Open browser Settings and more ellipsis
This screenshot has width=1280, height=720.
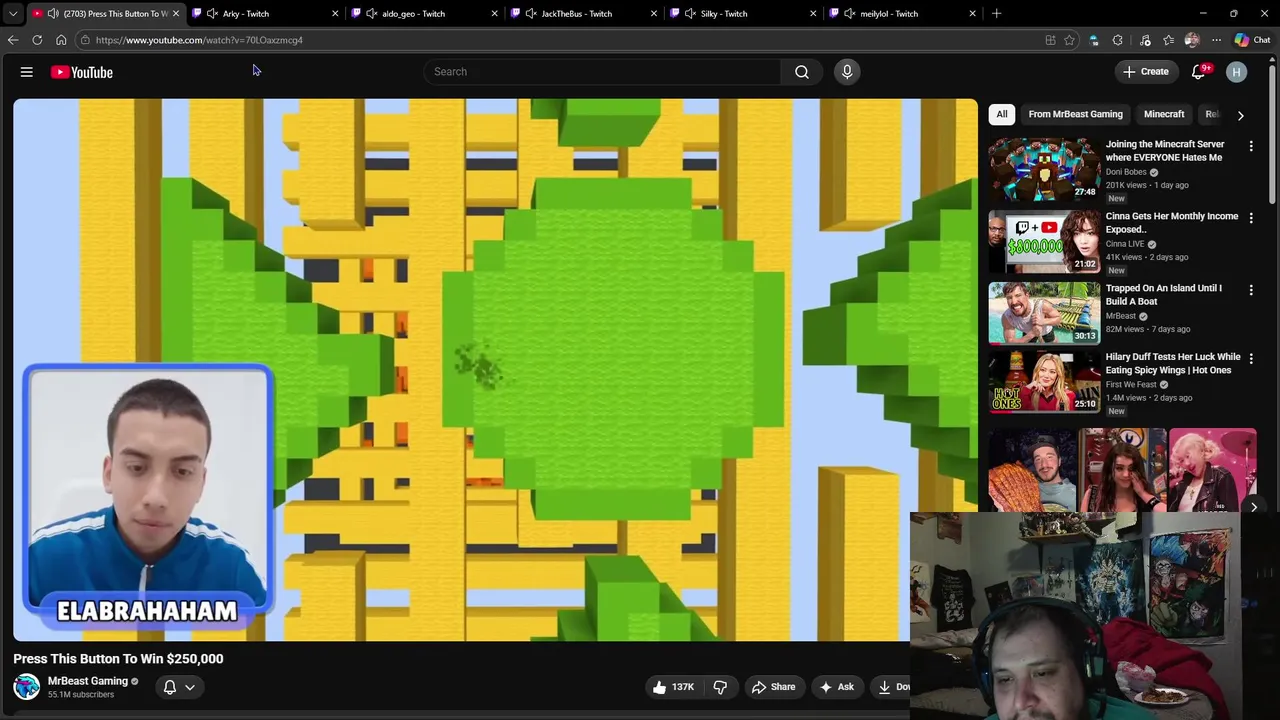tap(1216, 40)
